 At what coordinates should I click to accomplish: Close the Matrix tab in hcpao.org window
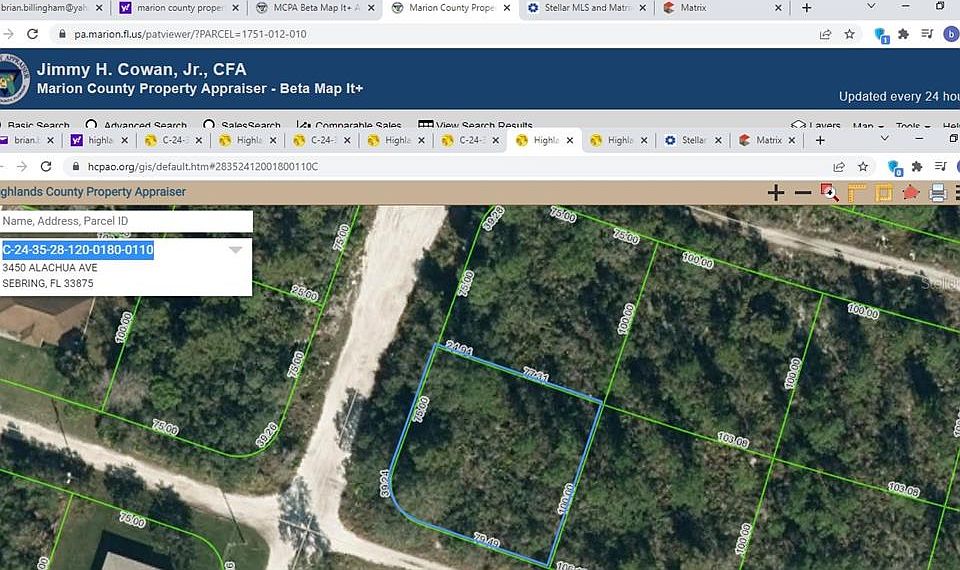[792, 140]
